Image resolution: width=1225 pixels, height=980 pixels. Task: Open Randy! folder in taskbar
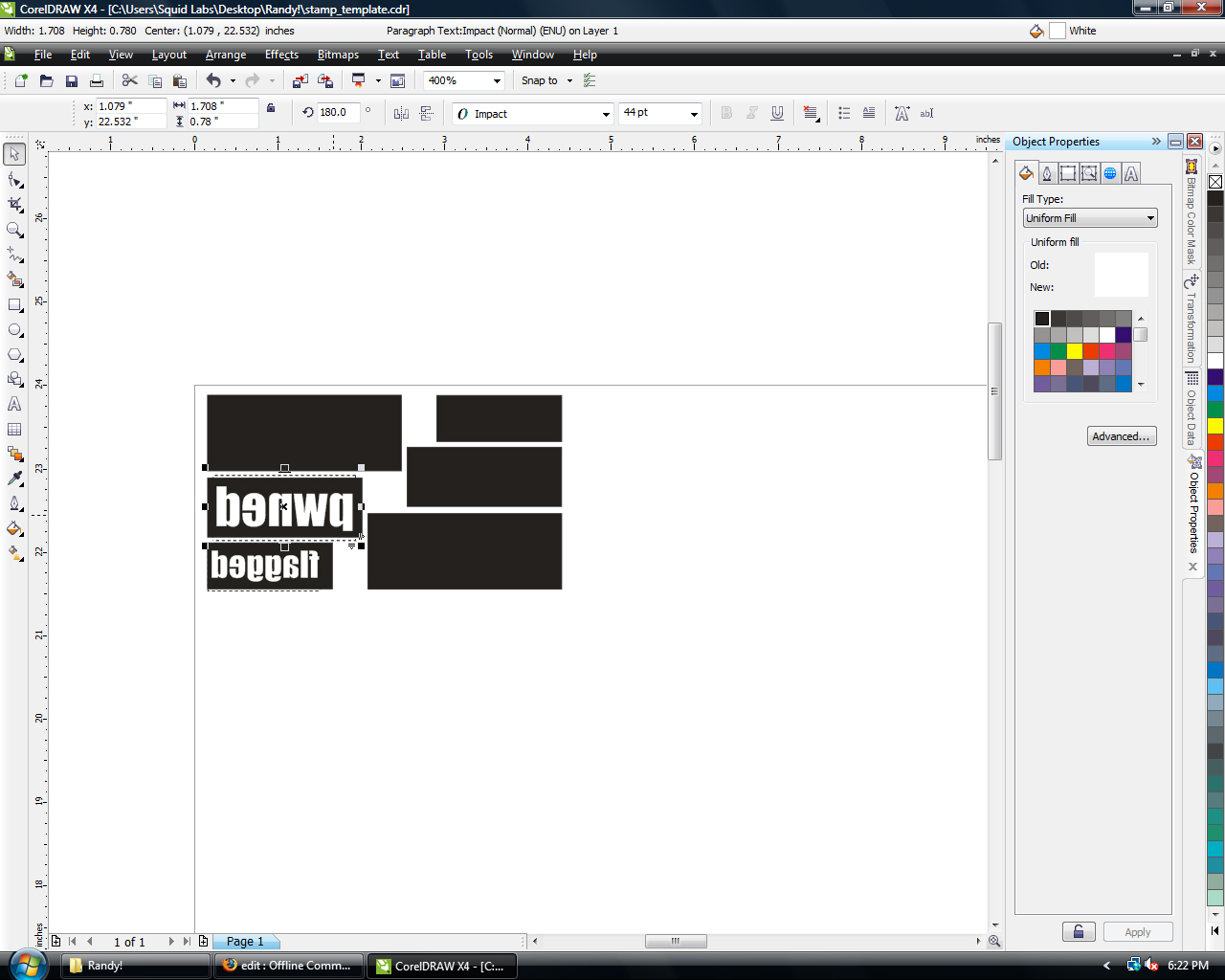(136, 966)
